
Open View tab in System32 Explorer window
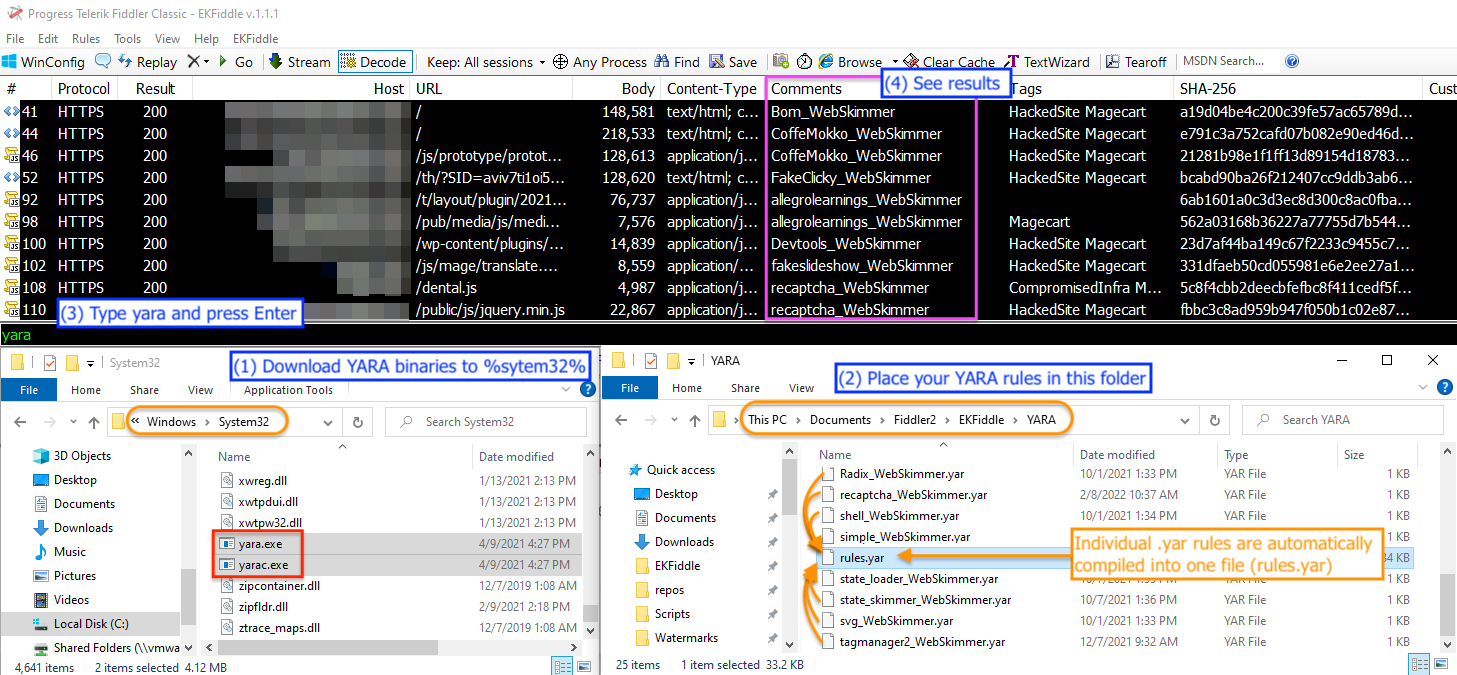click(x=201, y=390)
